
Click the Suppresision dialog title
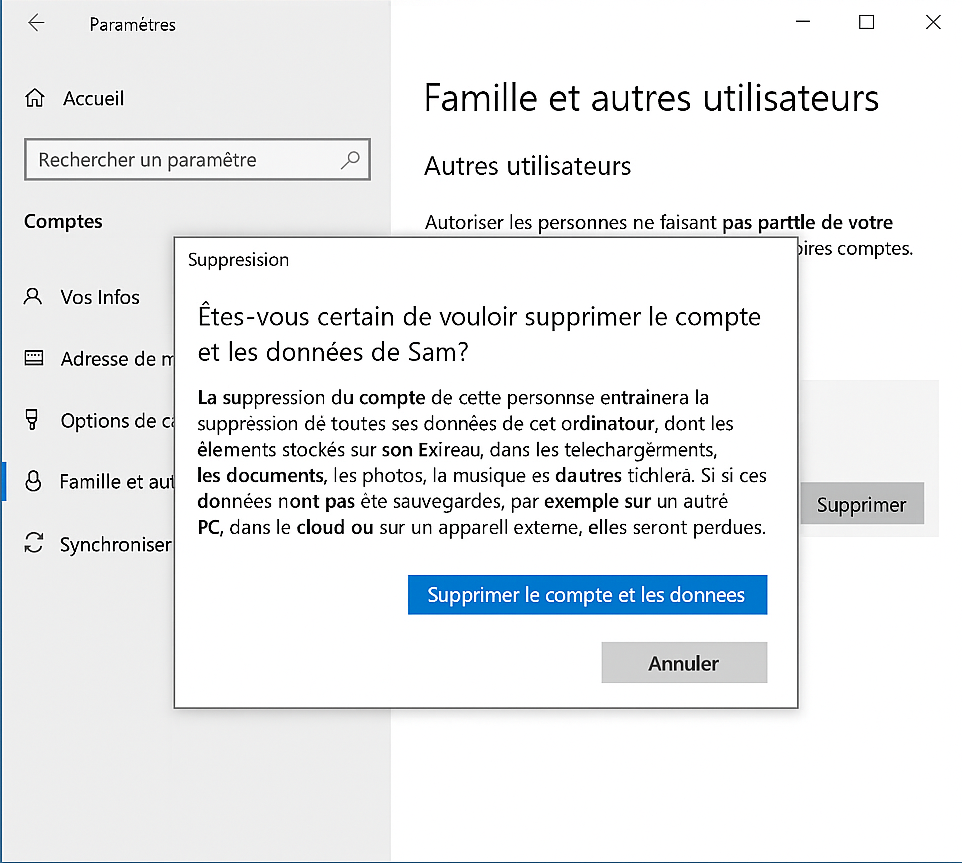click(238, 260)
